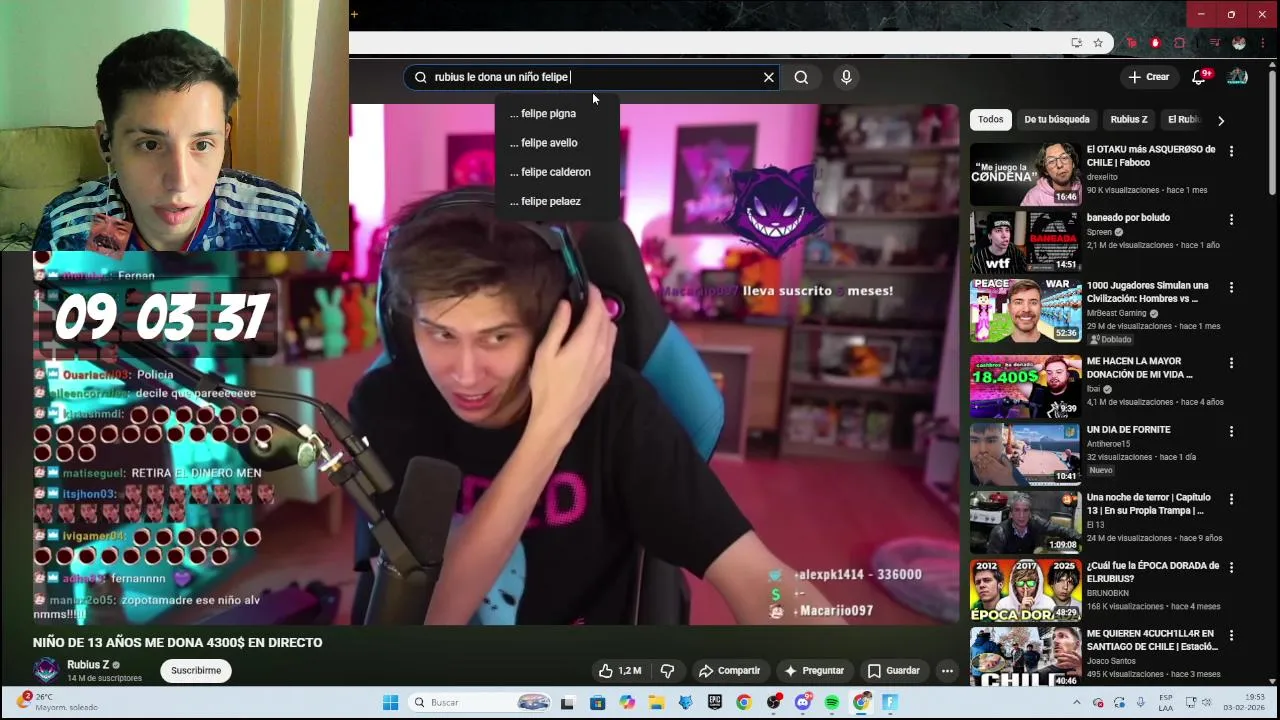Image resolution: width=1280 pixels, height=720 pixels.
Task: Select the 'De tu búsqueda' filter chip
Action: [1056, 119]
